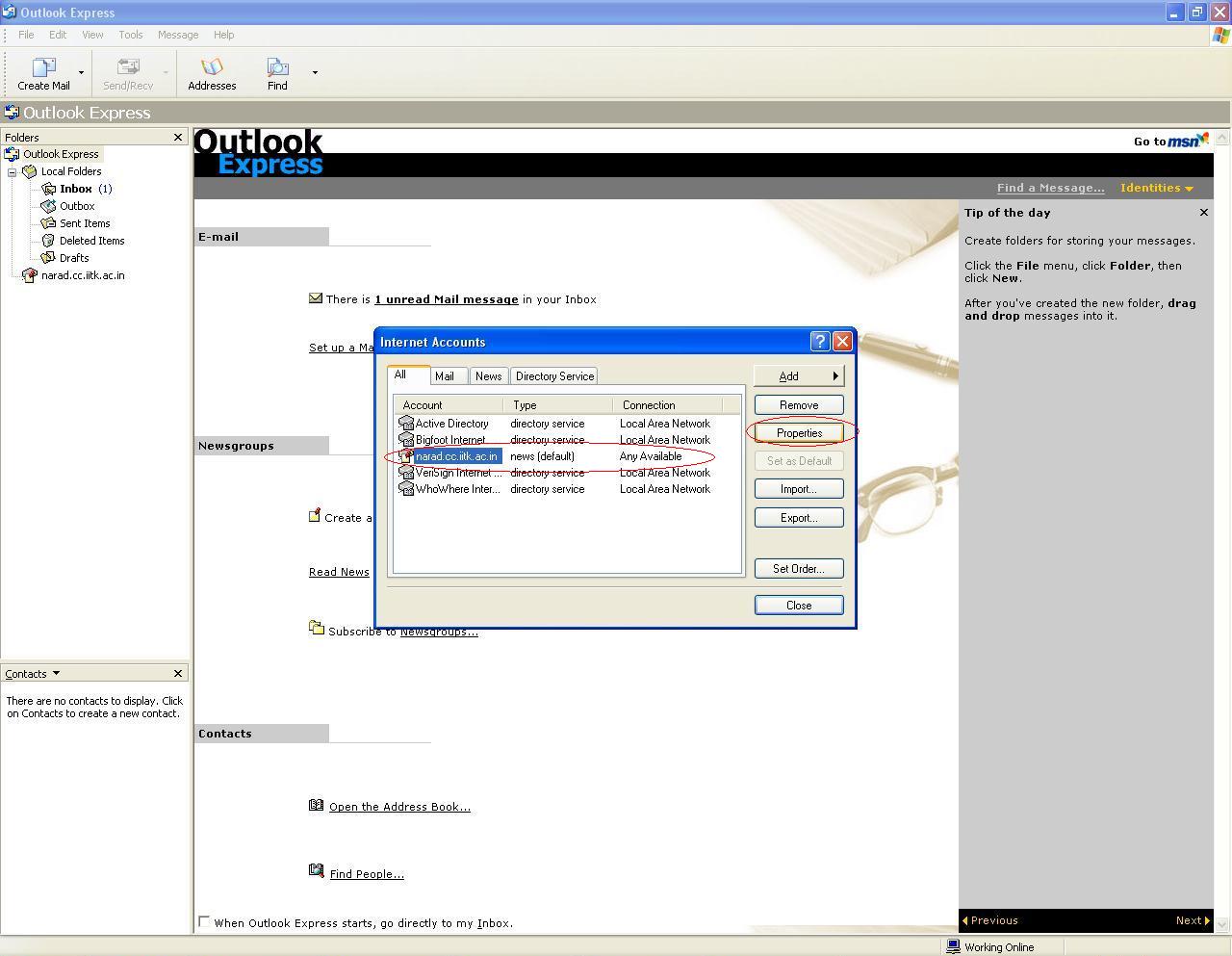Screen dimensions: 1232x956
Task: Open the Contacts dropdown menu
Action: 56,673
